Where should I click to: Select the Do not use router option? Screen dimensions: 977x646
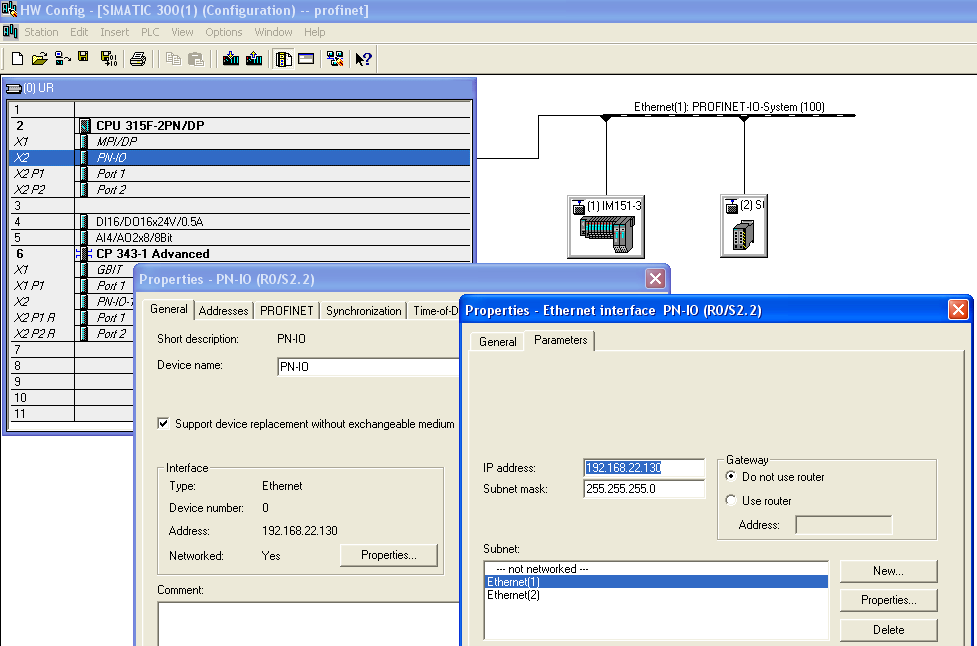[732, 477]
